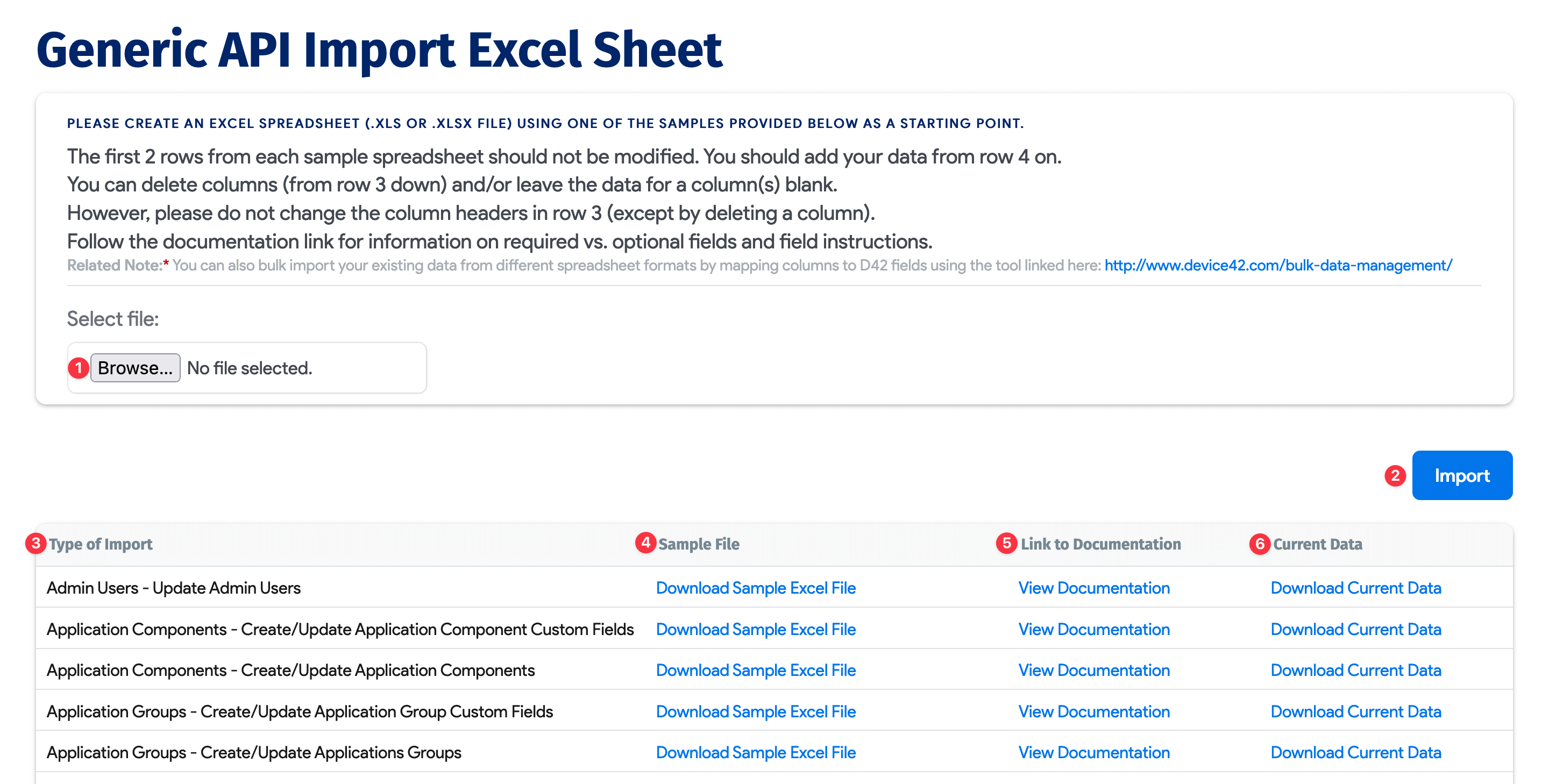Download sample for Application Components import
1549x784 pixels.
[755, 670]
